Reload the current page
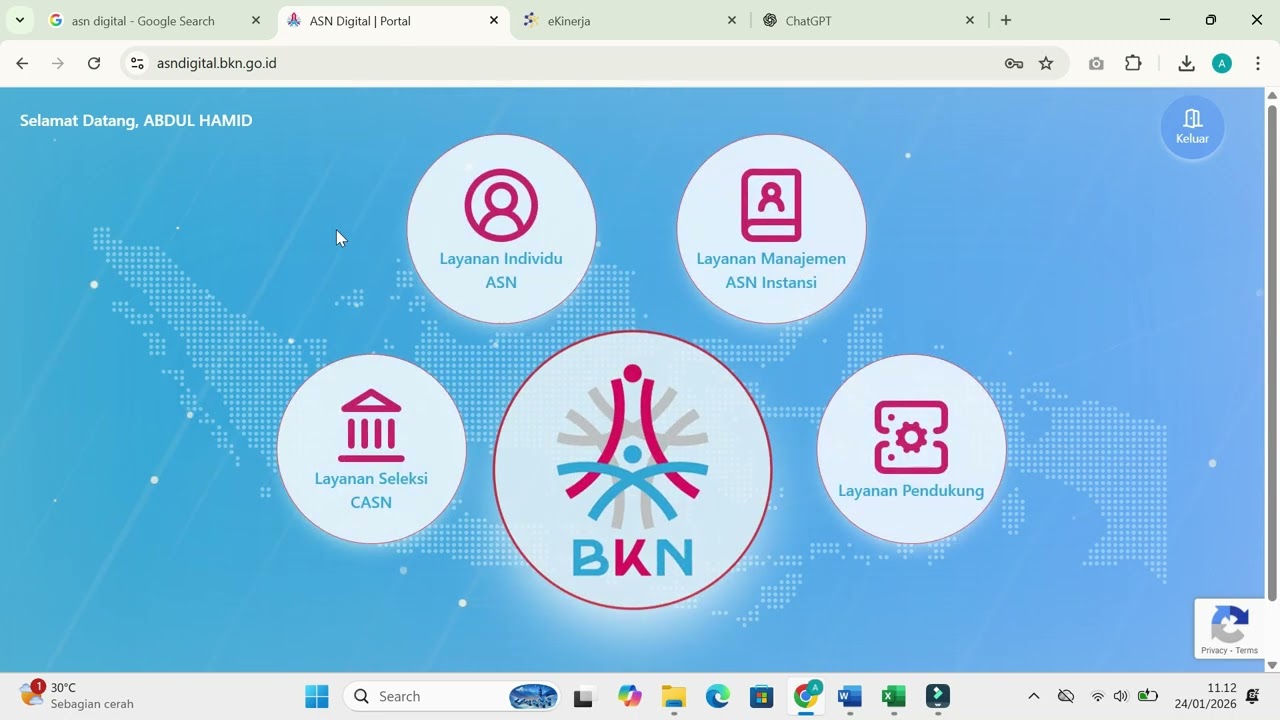The image size is (1280, 720). 94,63
